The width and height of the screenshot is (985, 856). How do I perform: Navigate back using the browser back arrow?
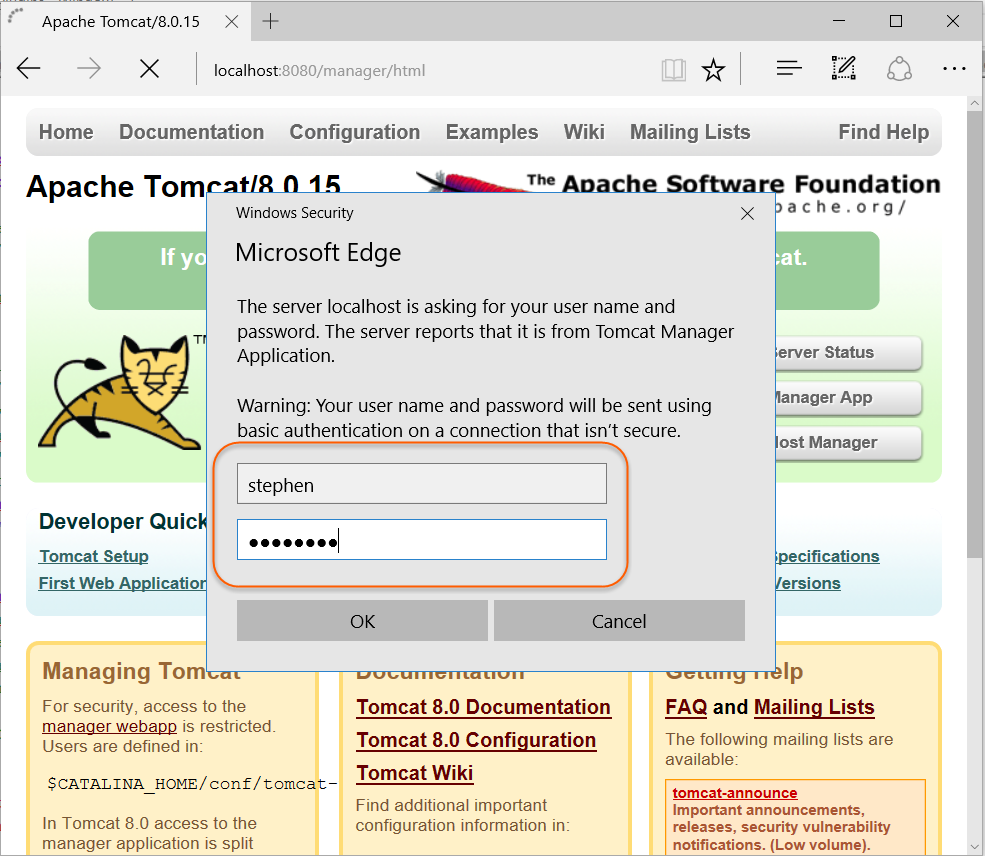point(28,68)
